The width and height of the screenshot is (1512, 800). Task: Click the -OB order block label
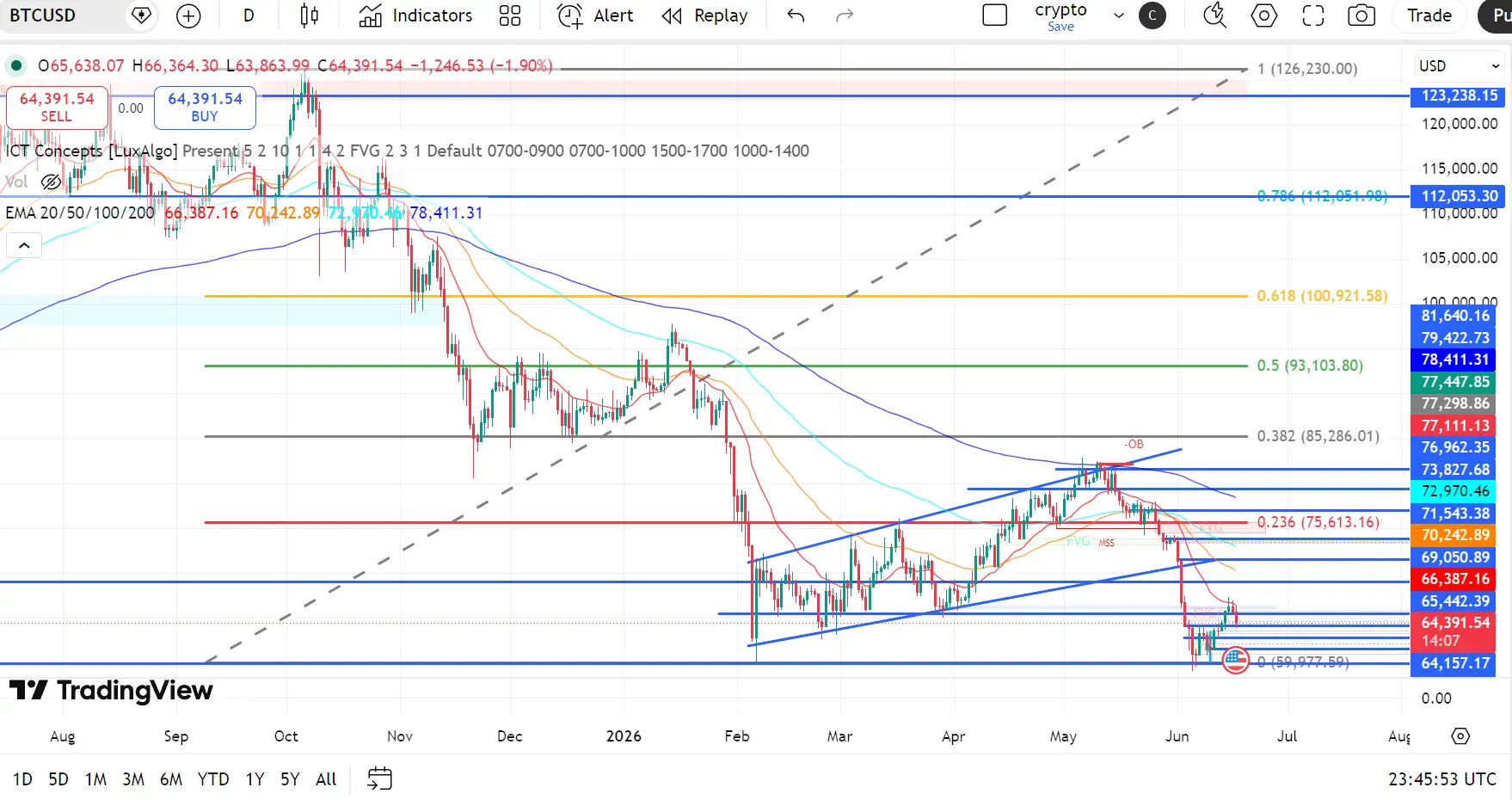[x=1134, y=445]
